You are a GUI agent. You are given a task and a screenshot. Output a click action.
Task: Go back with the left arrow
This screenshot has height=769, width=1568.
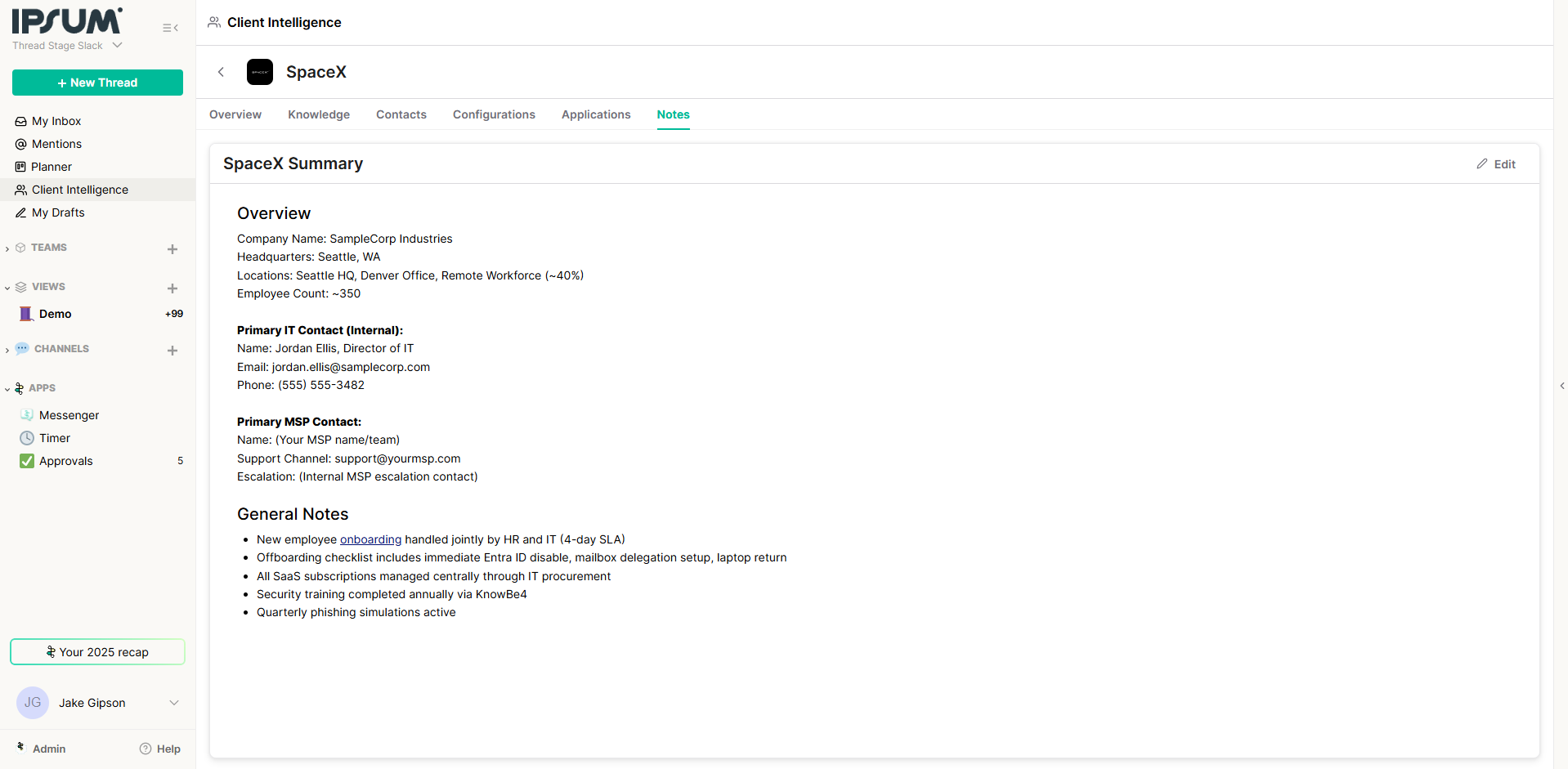coord(221,72)
